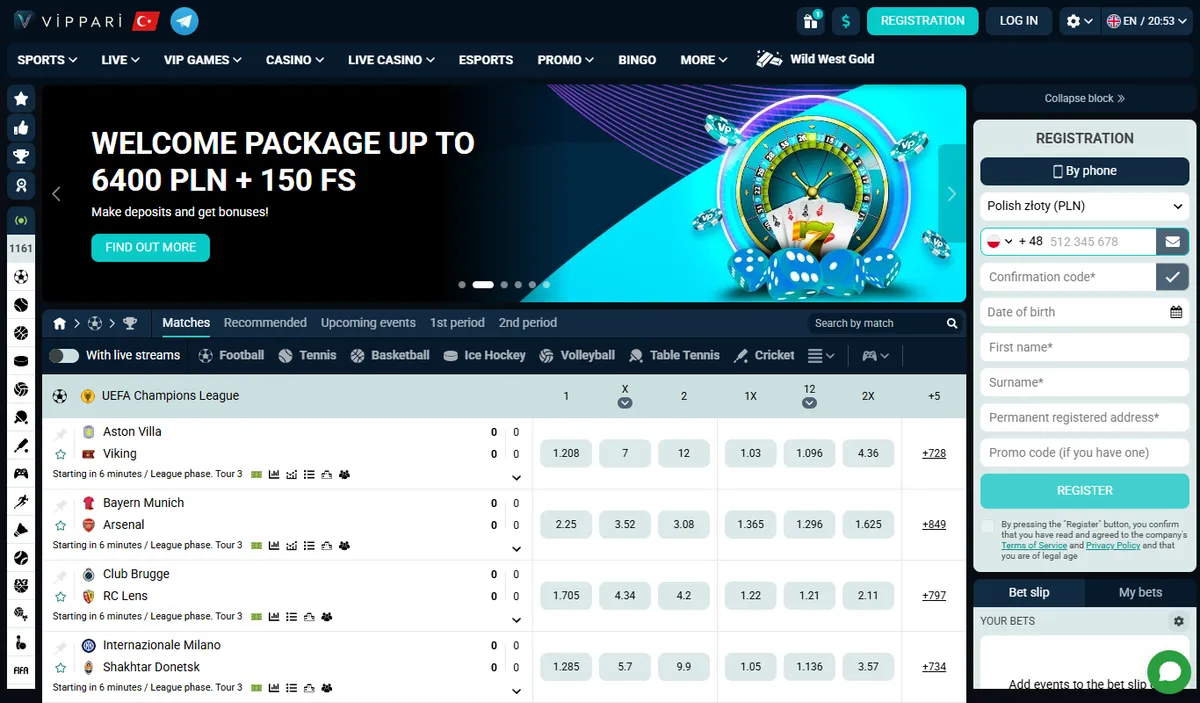
Task: Switch to the Recommended tab
Action: coord(265,323)
